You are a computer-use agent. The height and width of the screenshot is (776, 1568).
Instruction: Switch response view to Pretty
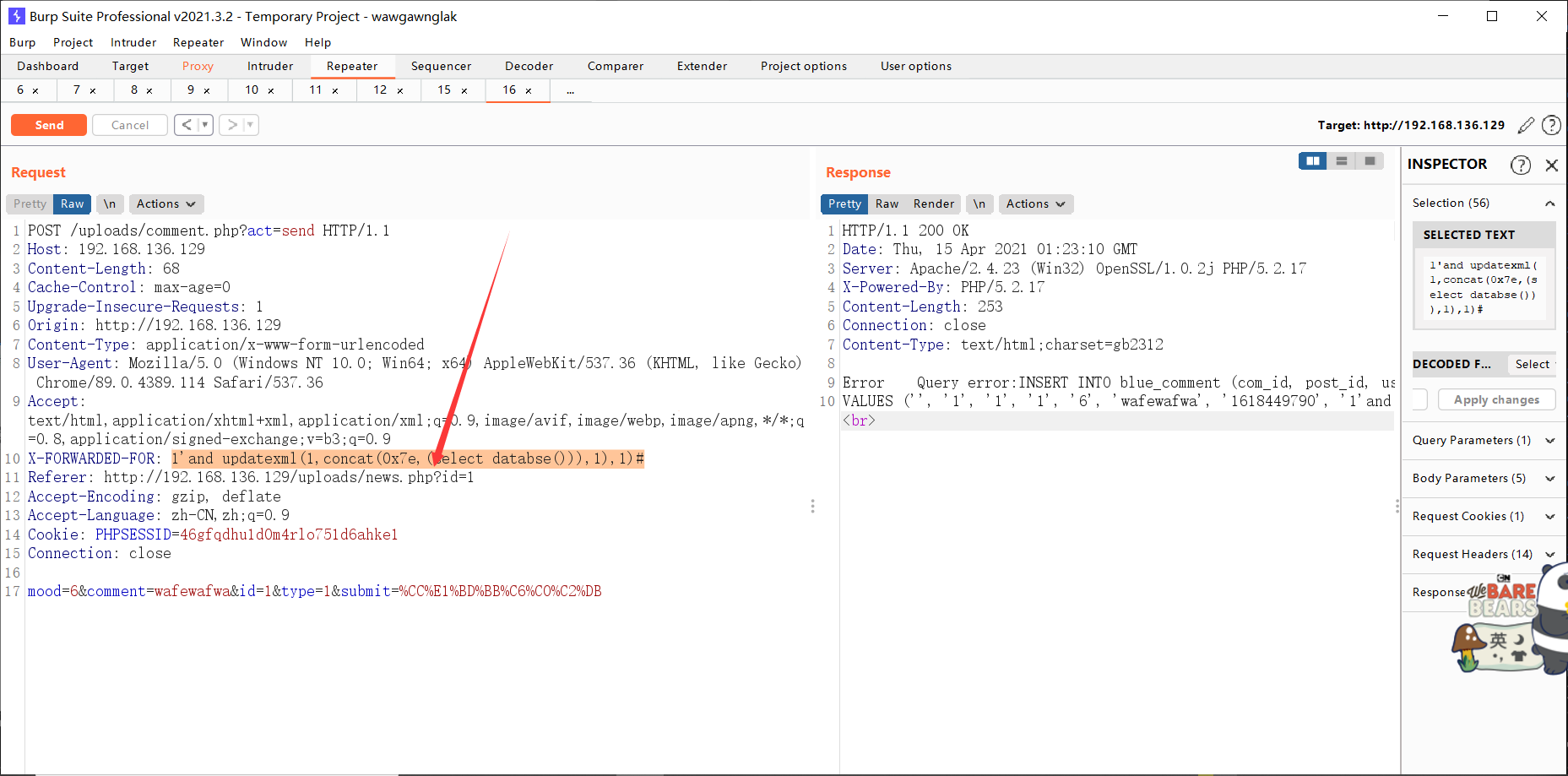point(844,203)
